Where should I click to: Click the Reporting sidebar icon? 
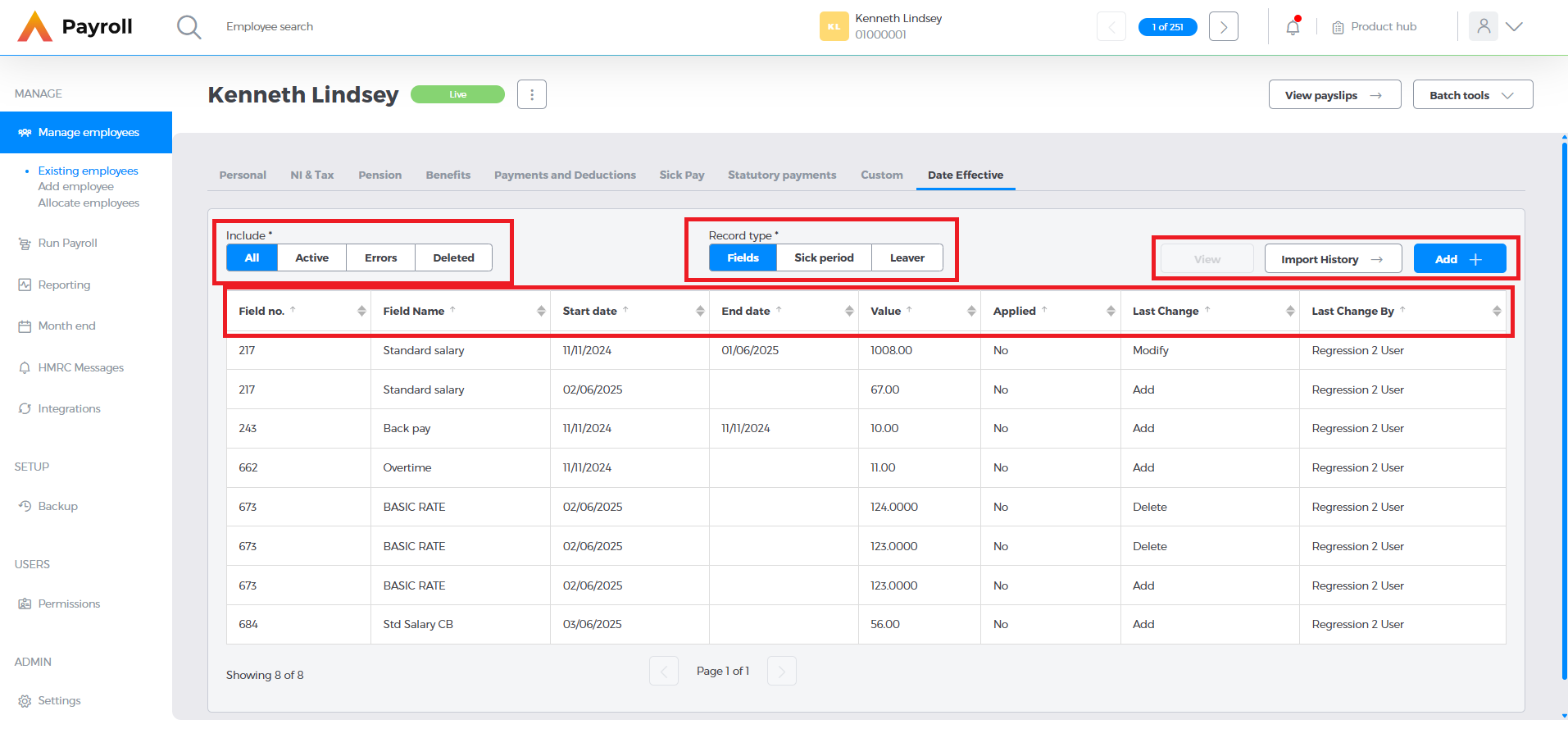[x=25, y=285]
